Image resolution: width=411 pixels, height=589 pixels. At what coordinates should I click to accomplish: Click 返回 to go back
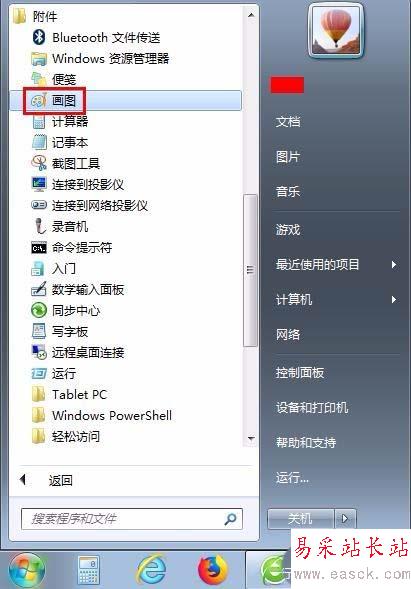click(x=60, y=480)
